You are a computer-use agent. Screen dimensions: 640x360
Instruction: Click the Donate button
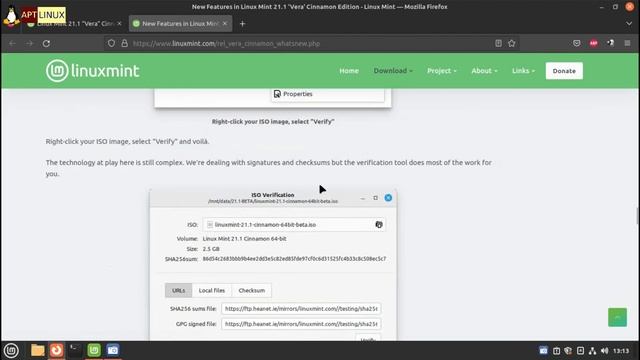tap(564, 71)
